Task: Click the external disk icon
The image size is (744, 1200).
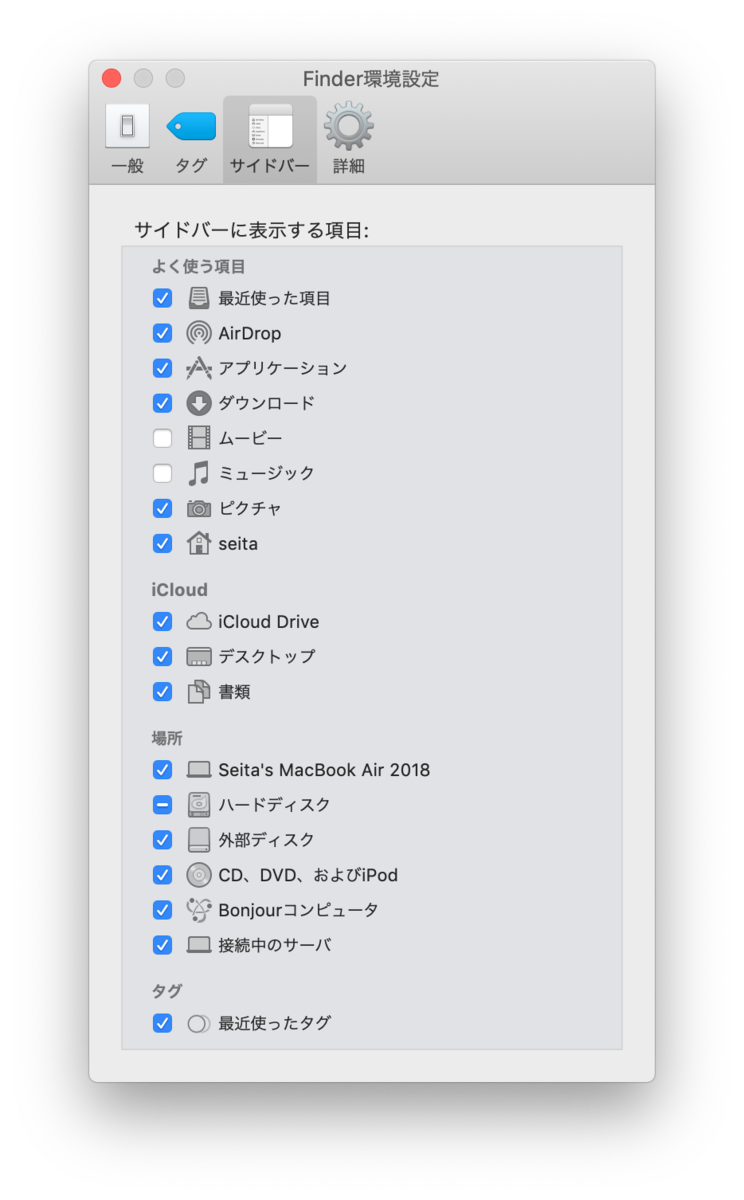Action: [x=199, y=839]
